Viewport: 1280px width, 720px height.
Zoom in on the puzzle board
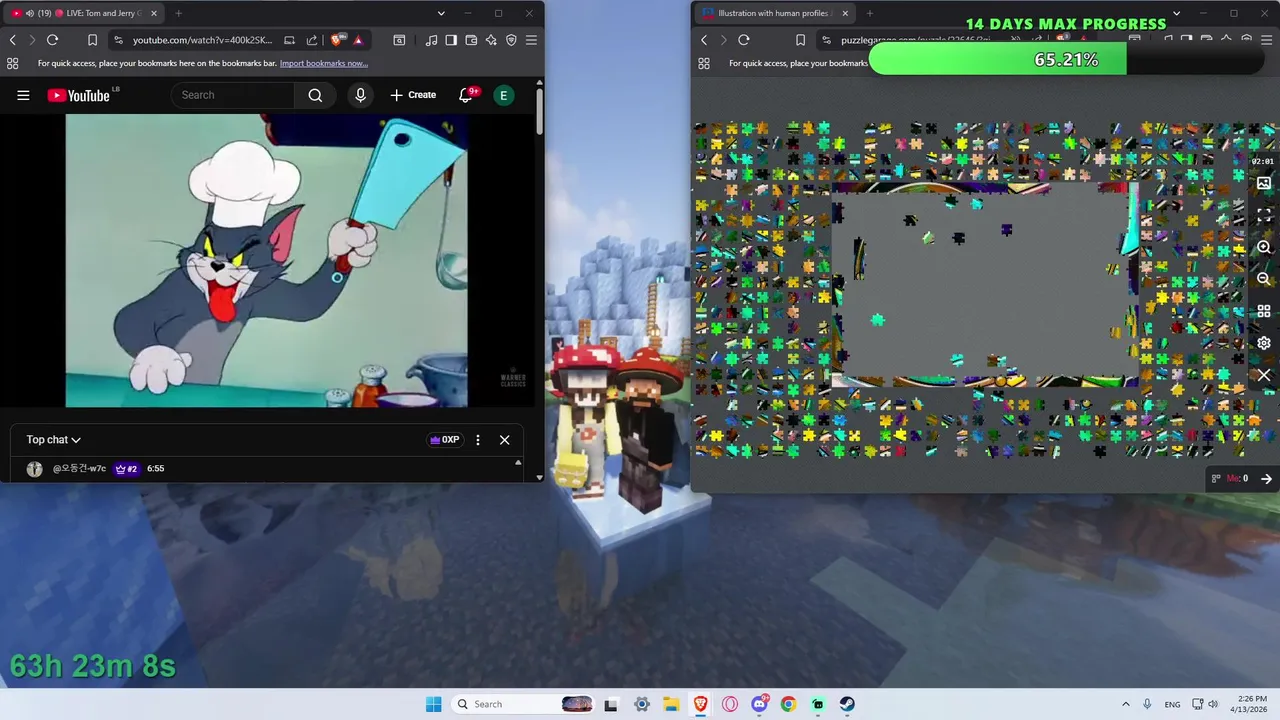pyautogui.click(x=1264, y=247)
